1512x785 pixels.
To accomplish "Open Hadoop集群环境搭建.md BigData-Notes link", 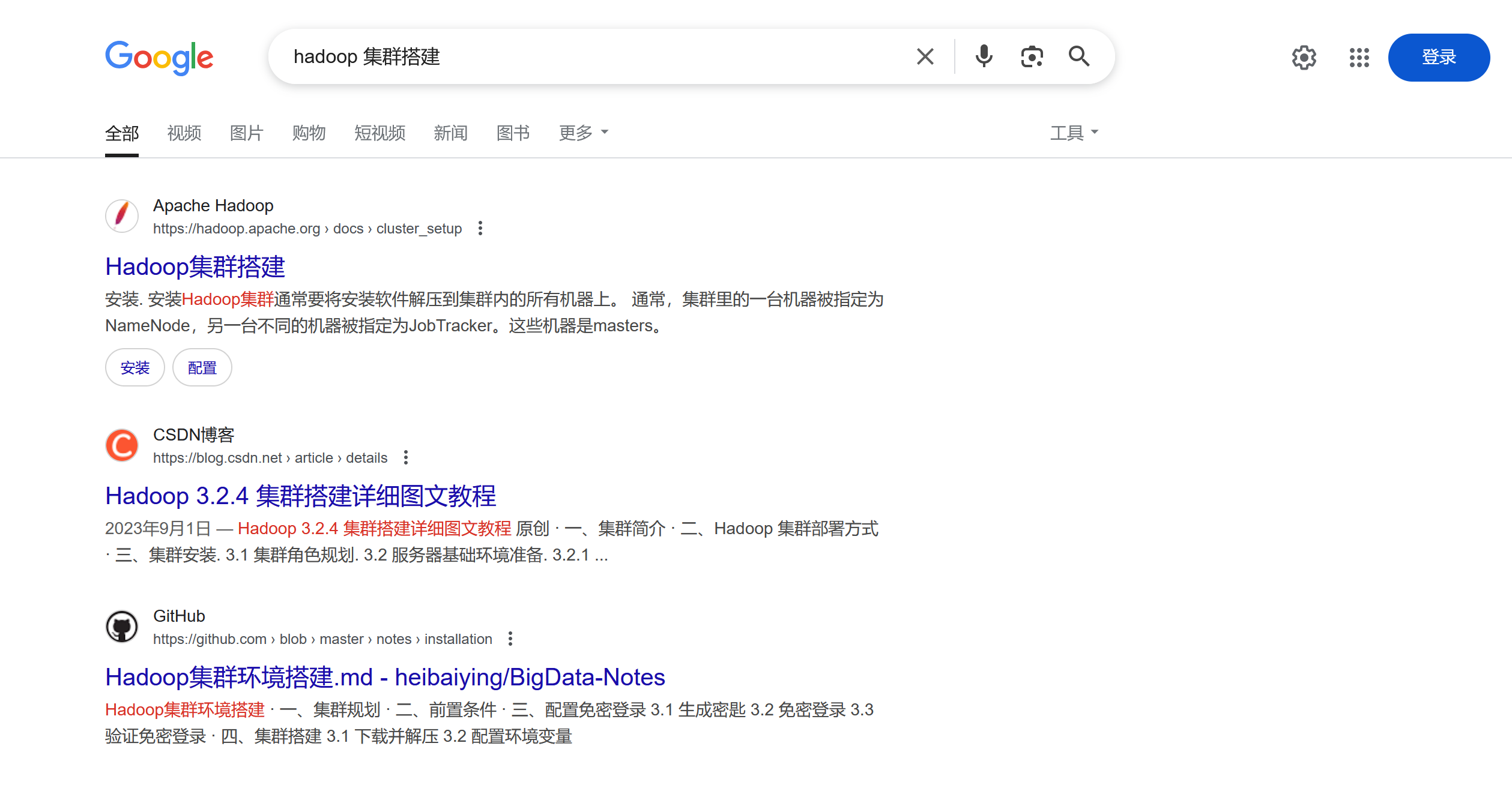I will coord(385,678).
